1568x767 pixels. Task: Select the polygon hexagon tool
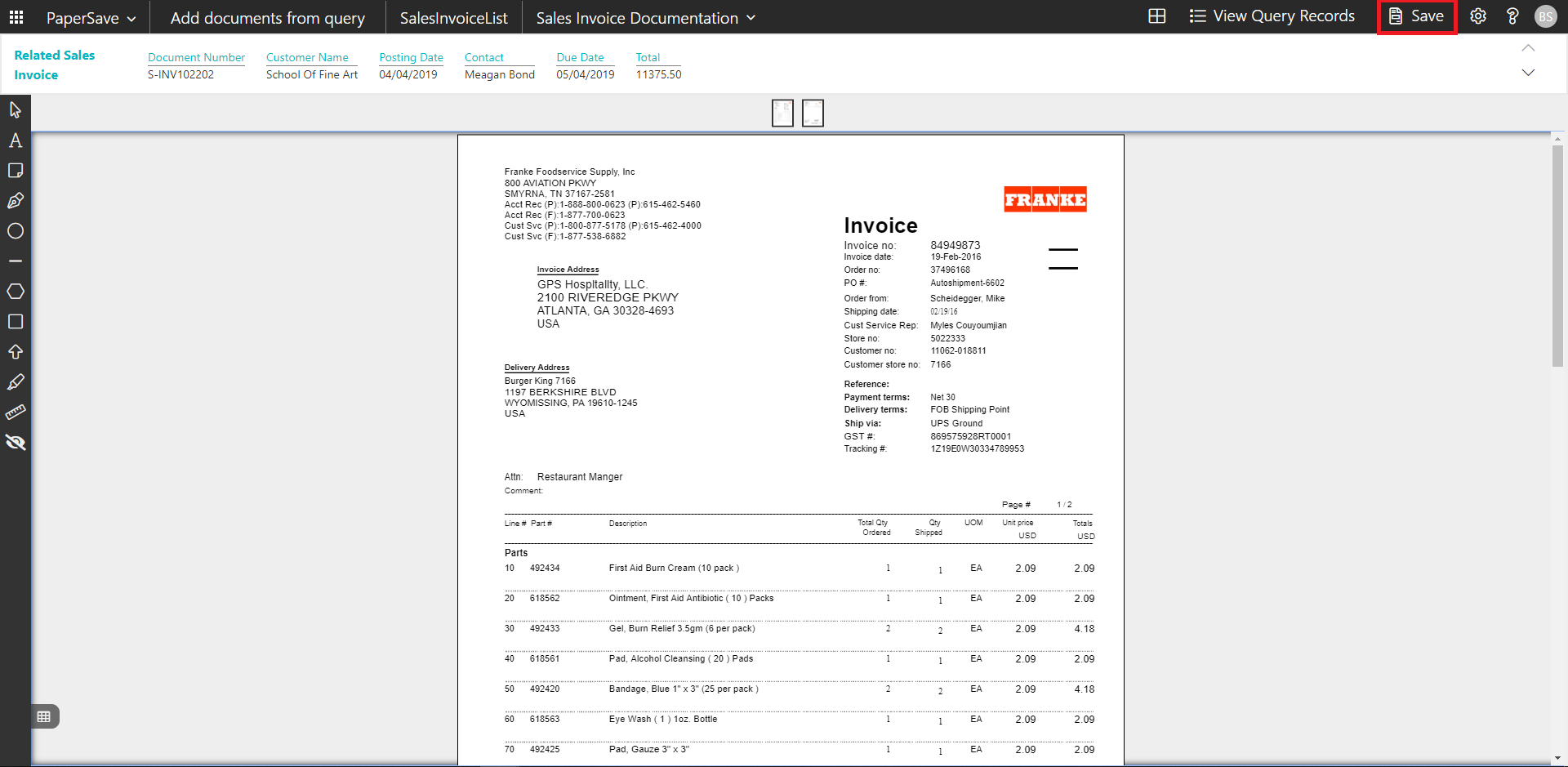pos(16,292)
